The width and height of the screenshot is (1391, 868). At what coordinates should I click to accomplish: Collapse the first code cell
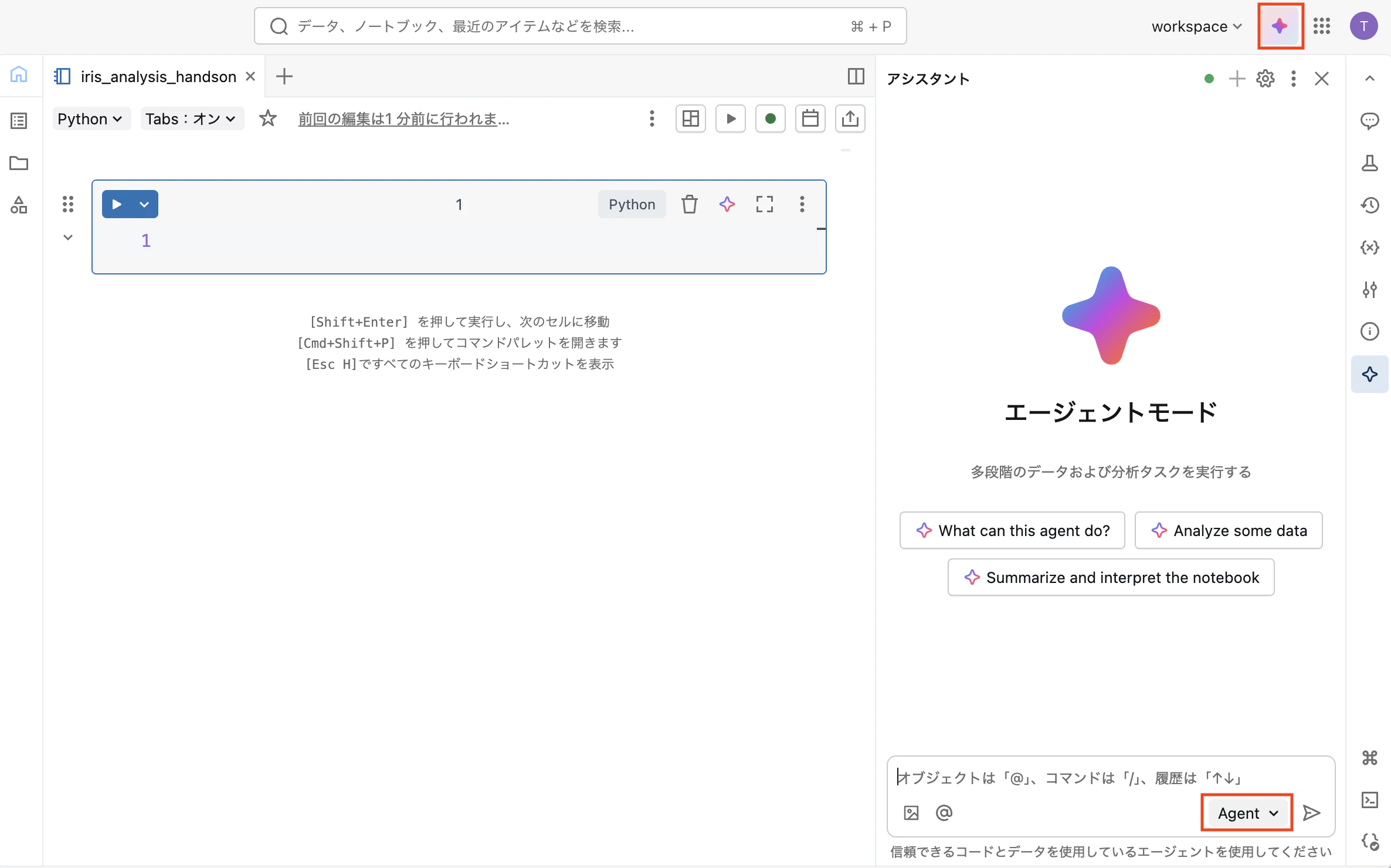coord(67,237)
